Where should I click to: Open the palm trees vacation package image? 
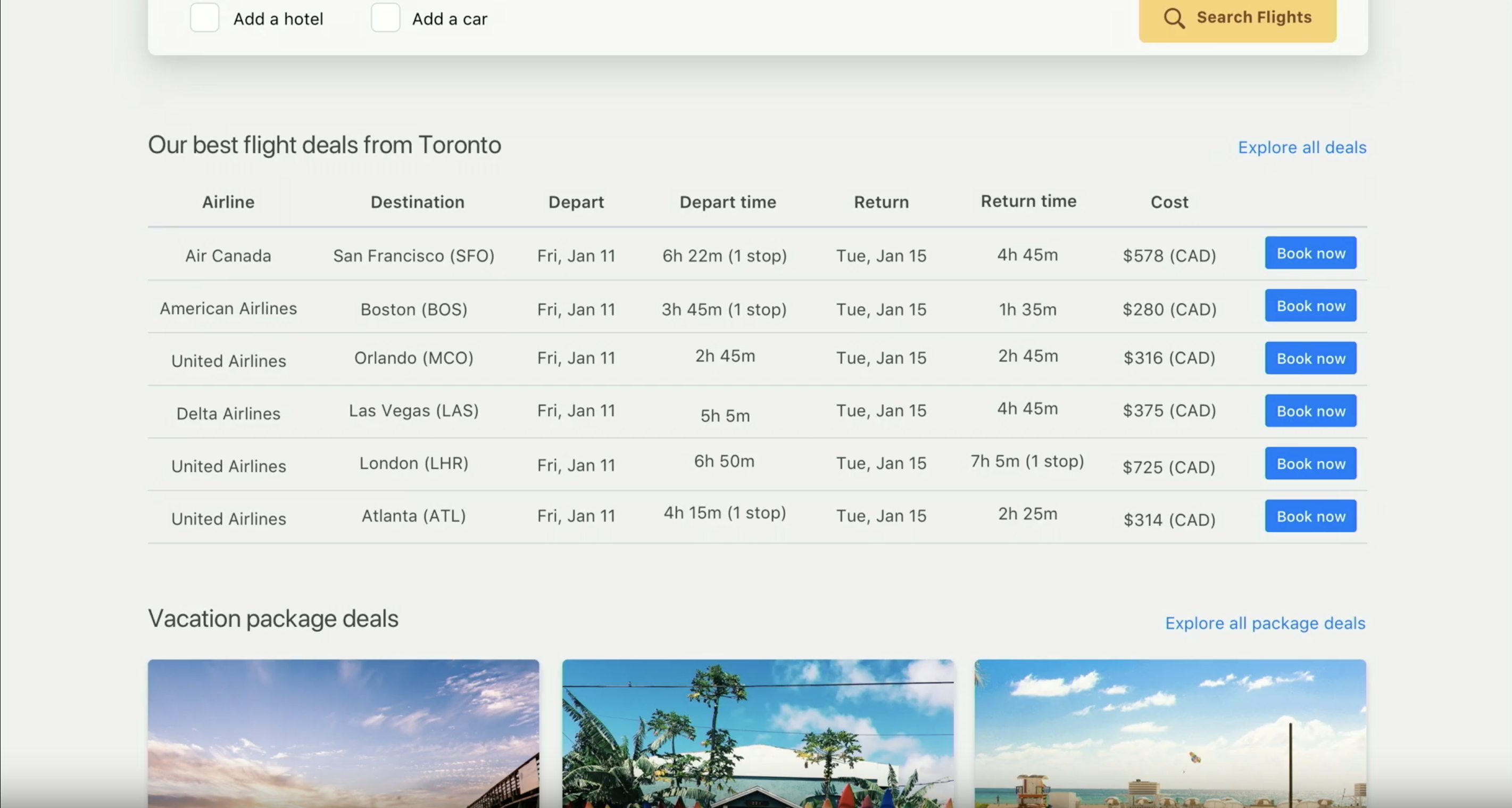coord(758,733)
